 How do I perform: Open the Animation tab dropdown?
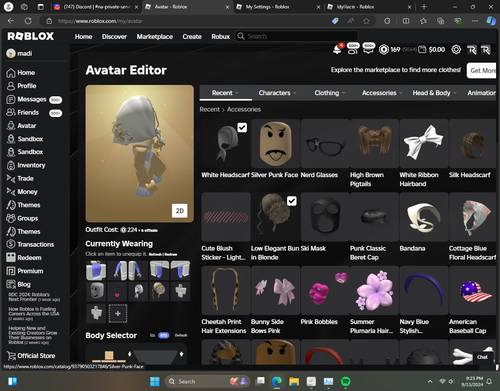481,93
